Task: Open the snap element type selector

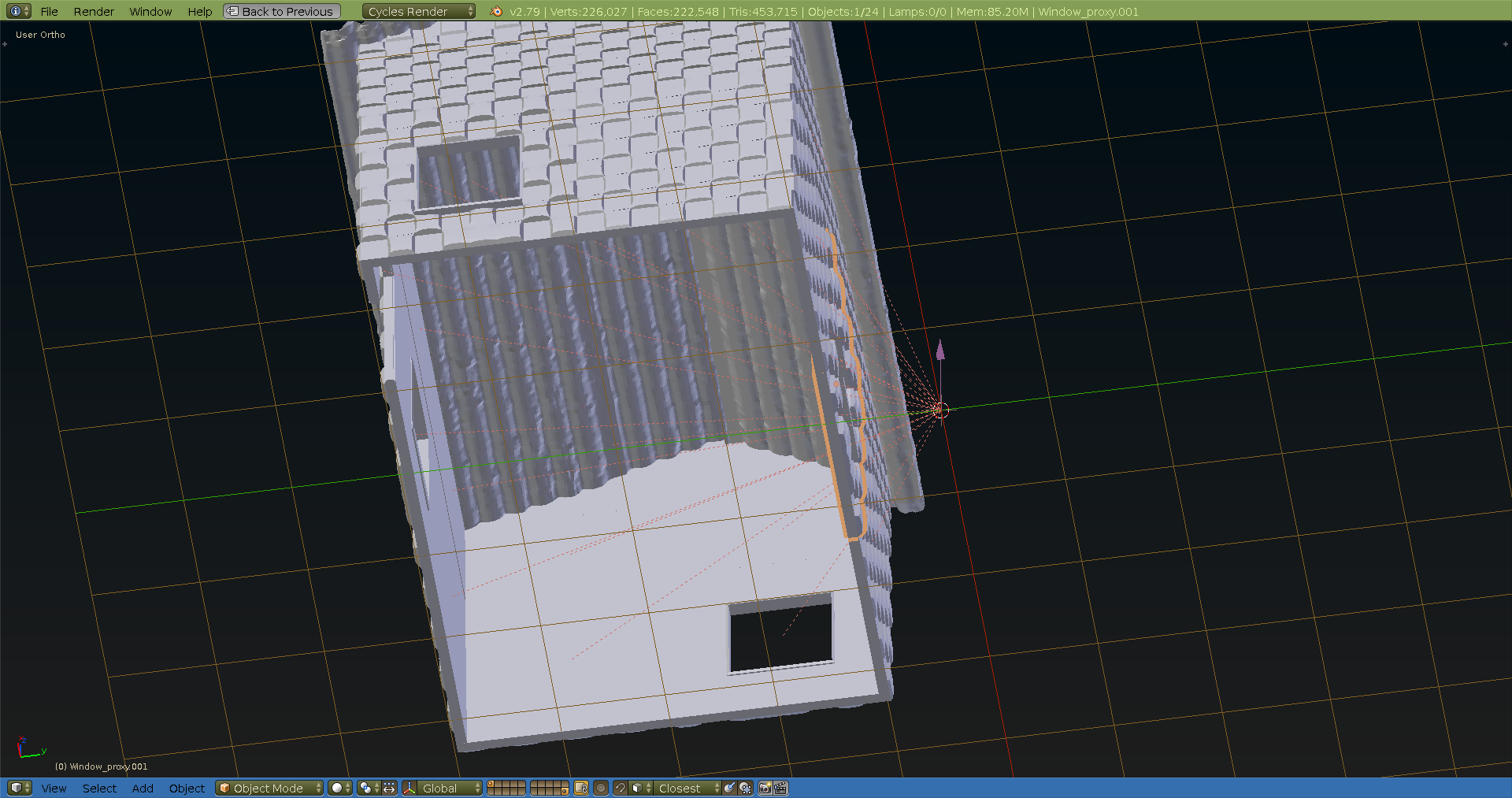Action: 641,788
